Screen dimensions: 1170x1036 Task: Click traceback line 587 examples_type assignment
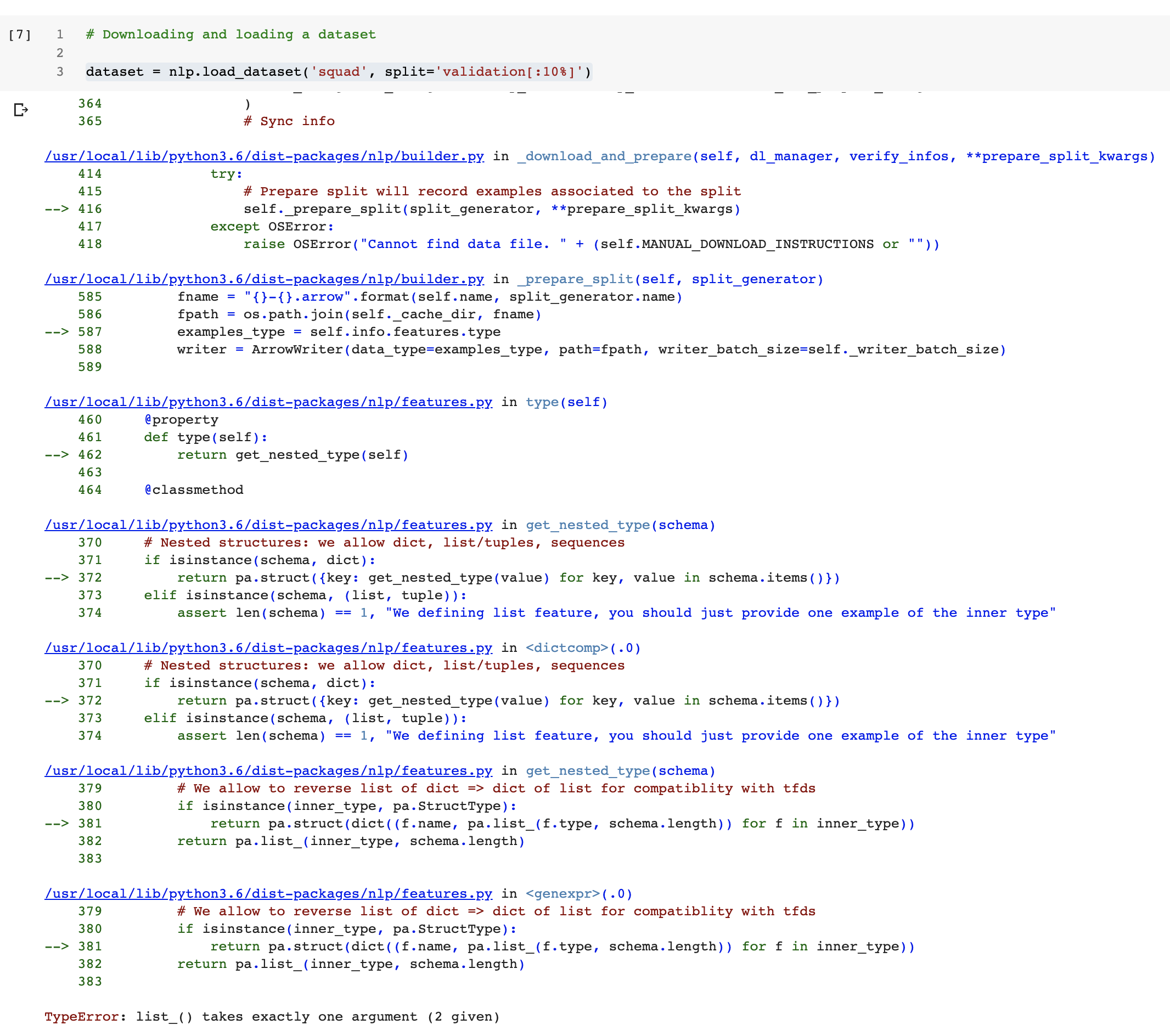(x=339, y=332)
